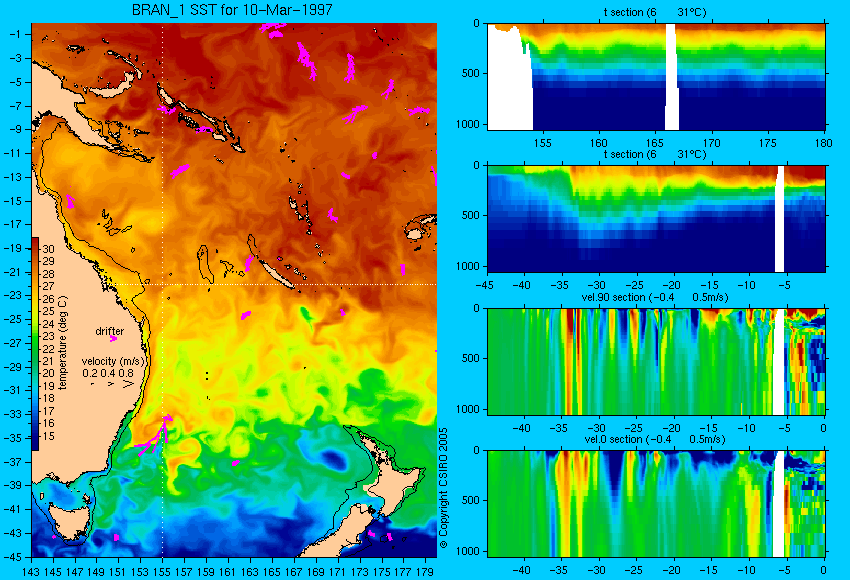Open the temperature section plot spanning longitude 155-180
Viewport: 850px width, 580px height.
coord(656,76)
